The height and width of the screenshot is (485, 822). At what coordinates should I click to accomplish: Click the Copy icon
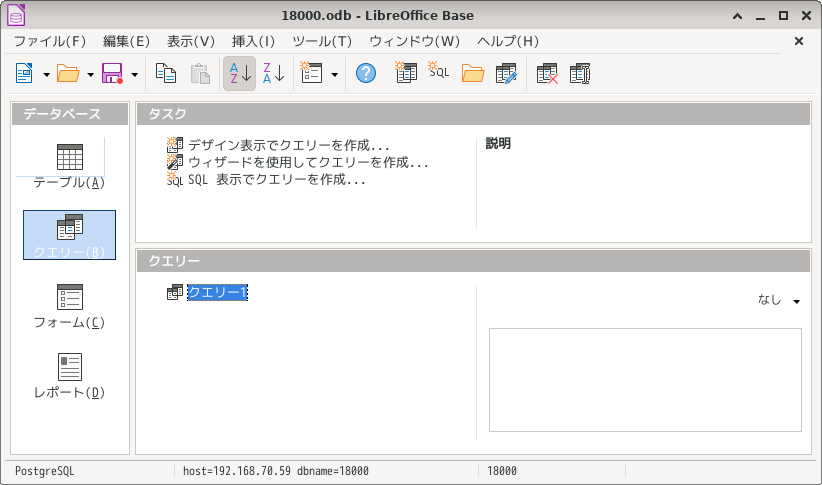tap(166, 73)
